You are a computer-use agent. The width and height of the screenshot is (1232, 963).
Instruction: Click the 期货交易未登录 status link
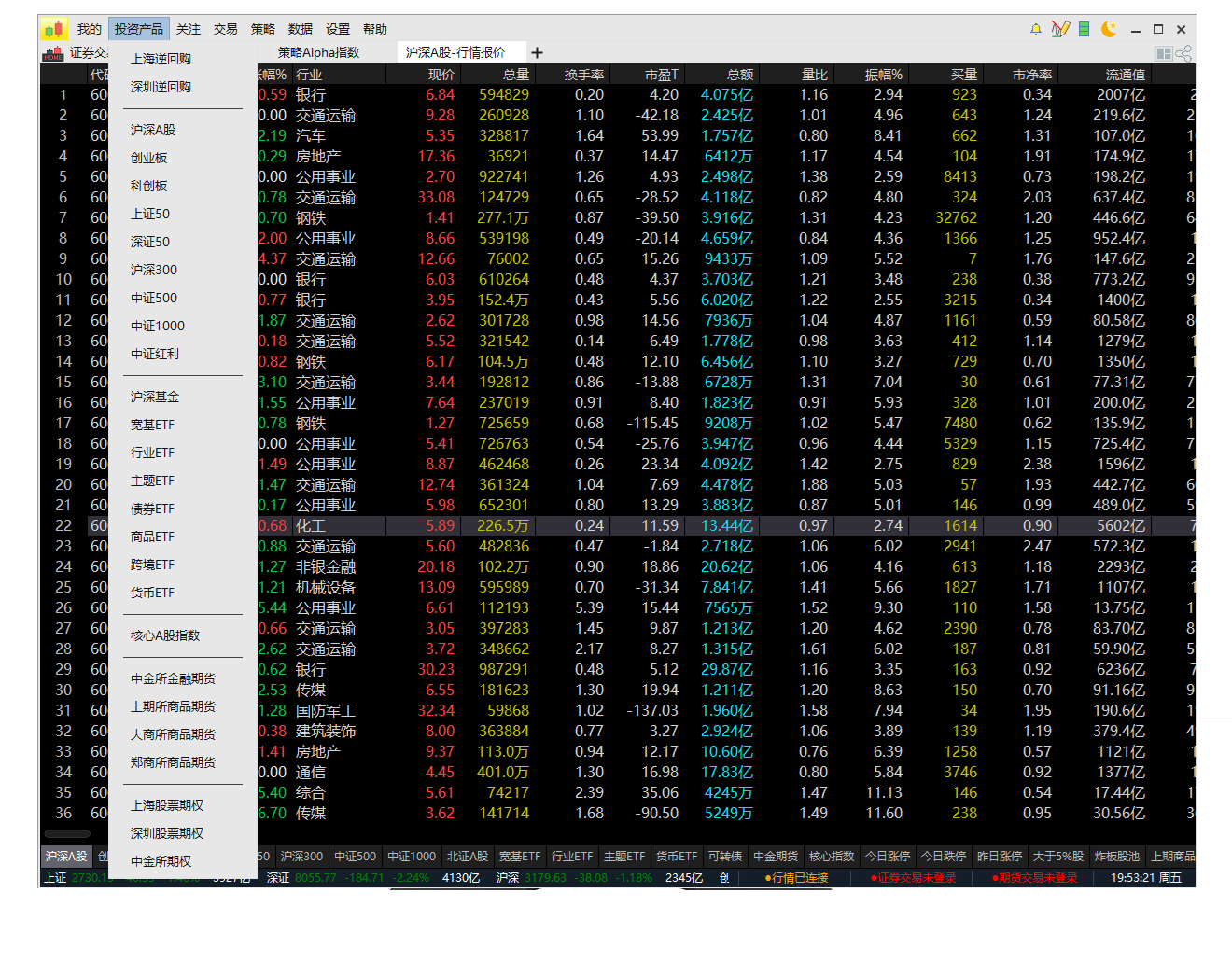click(x=1034, y=878)
